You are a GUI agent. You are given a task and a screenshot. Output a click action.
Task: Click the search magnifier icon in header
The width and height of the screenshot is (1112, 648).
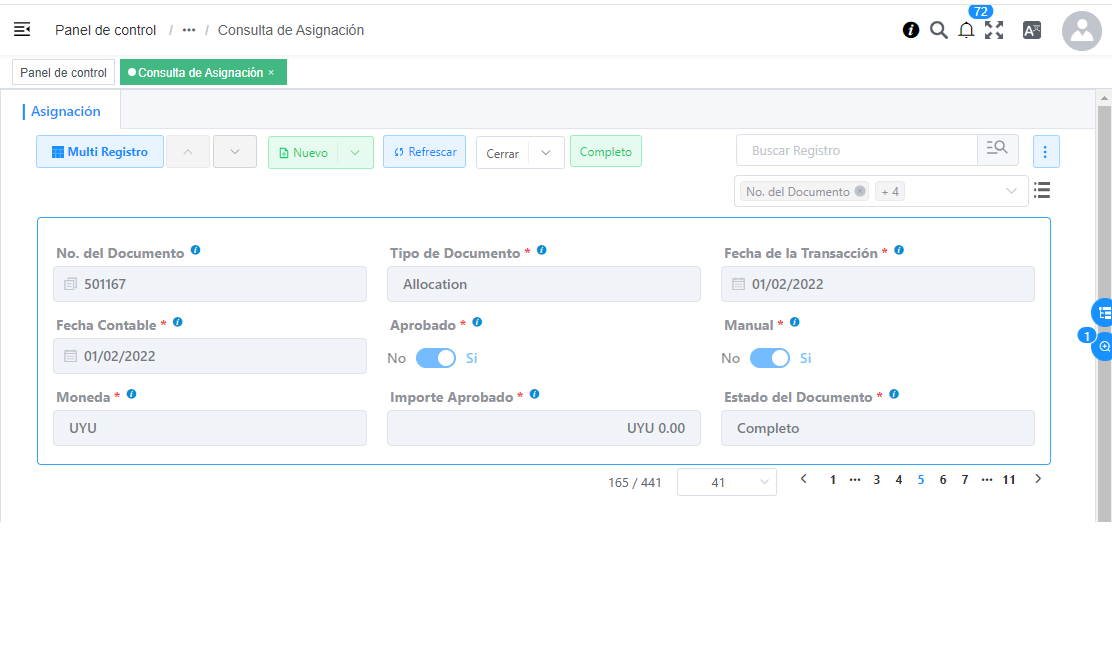tap(938, 30)
